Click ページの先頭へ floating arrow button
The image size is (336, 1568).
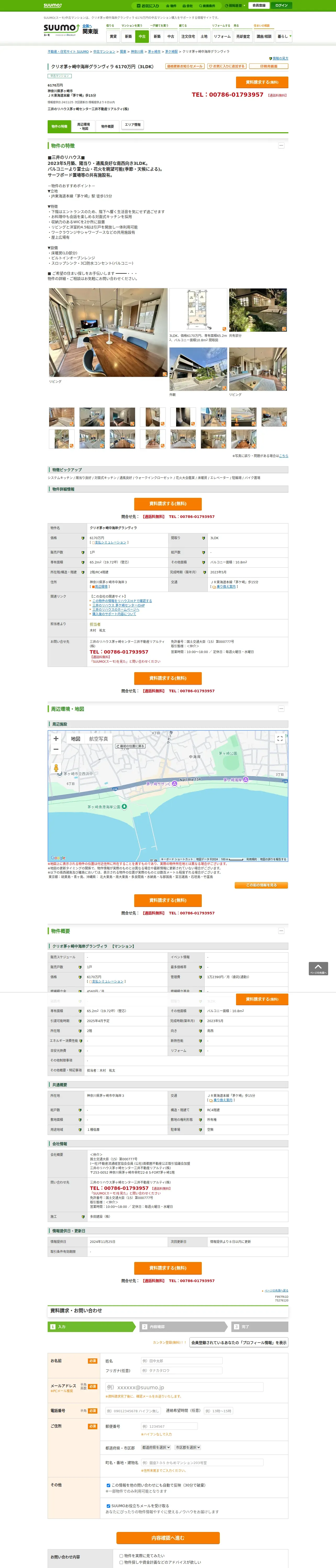(x=318, y=969)
